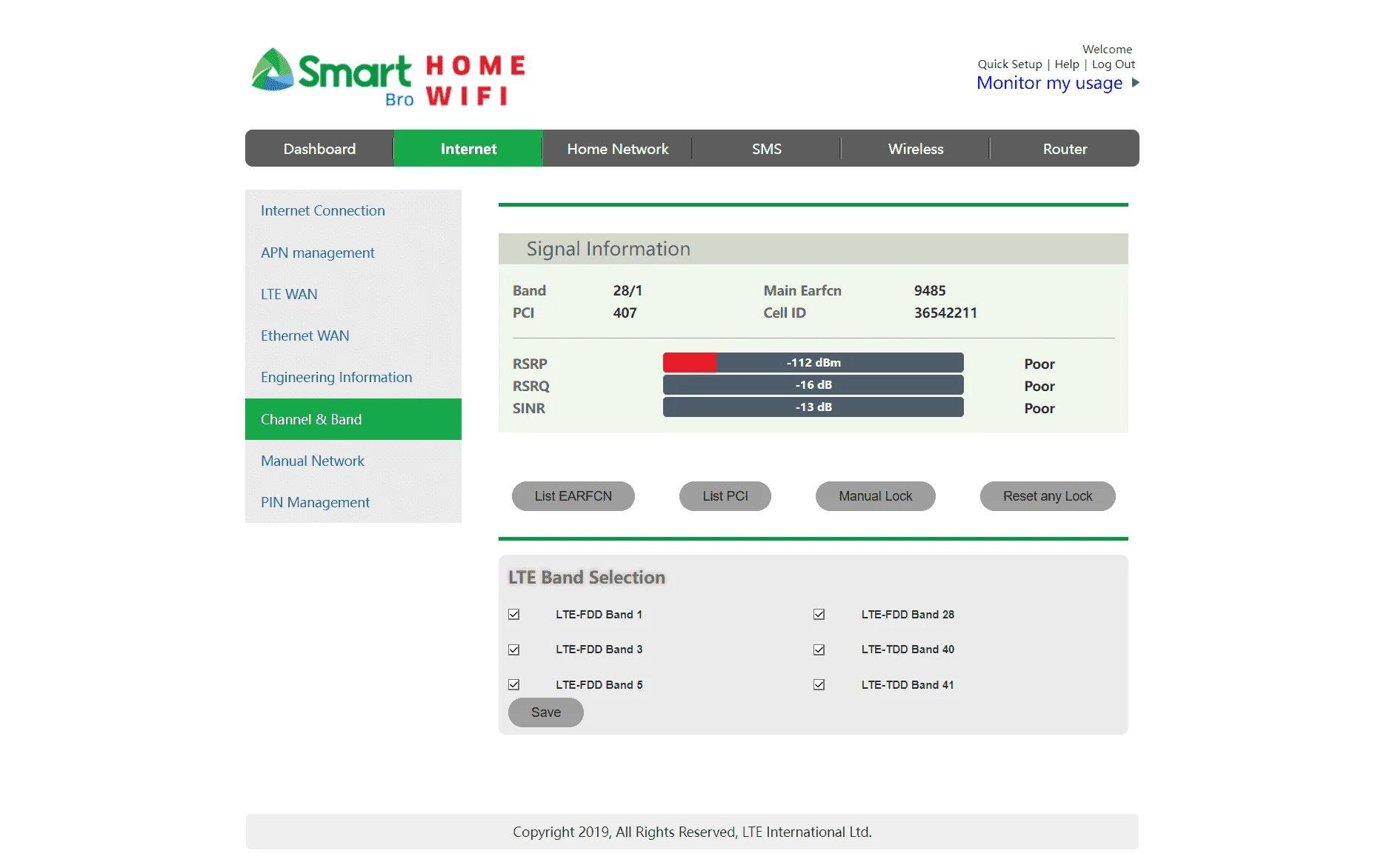Viewport: 1384px width, 868px height.
Task: Click the Cell ID value 36542211
Action: (x=945, y=313)
